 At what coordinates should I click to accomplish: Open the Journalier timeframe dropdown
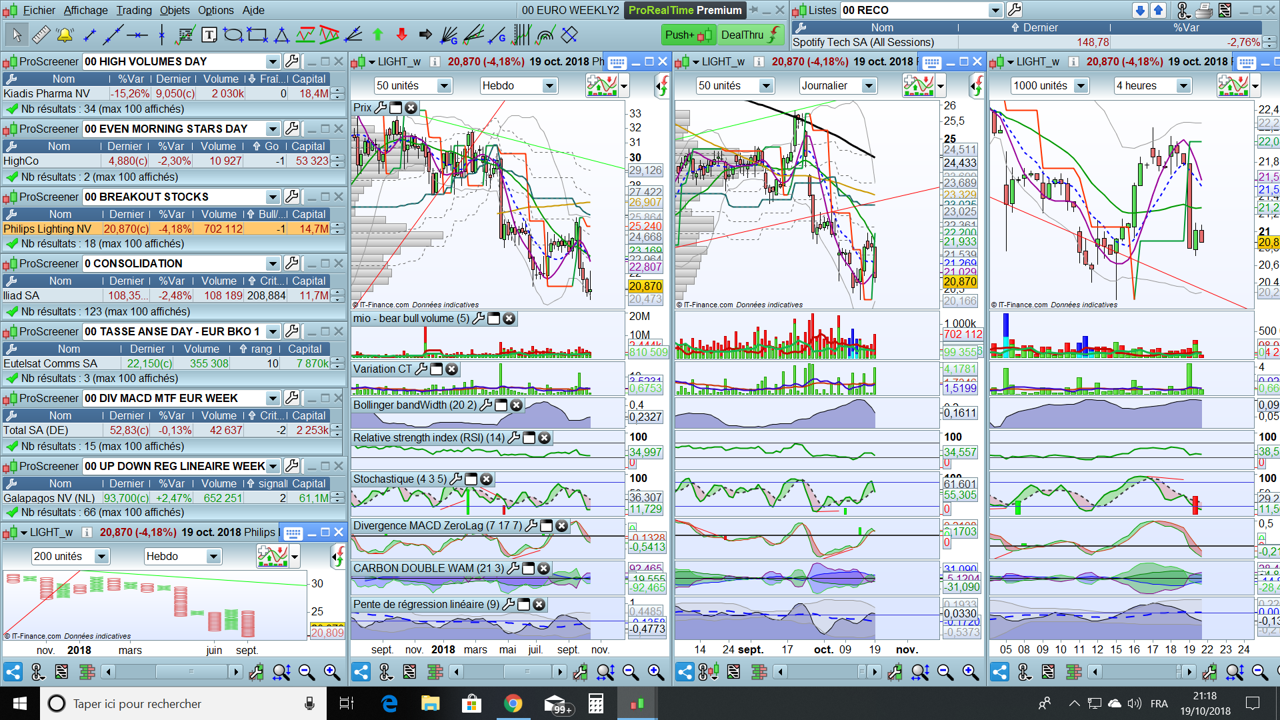point(868,86)
